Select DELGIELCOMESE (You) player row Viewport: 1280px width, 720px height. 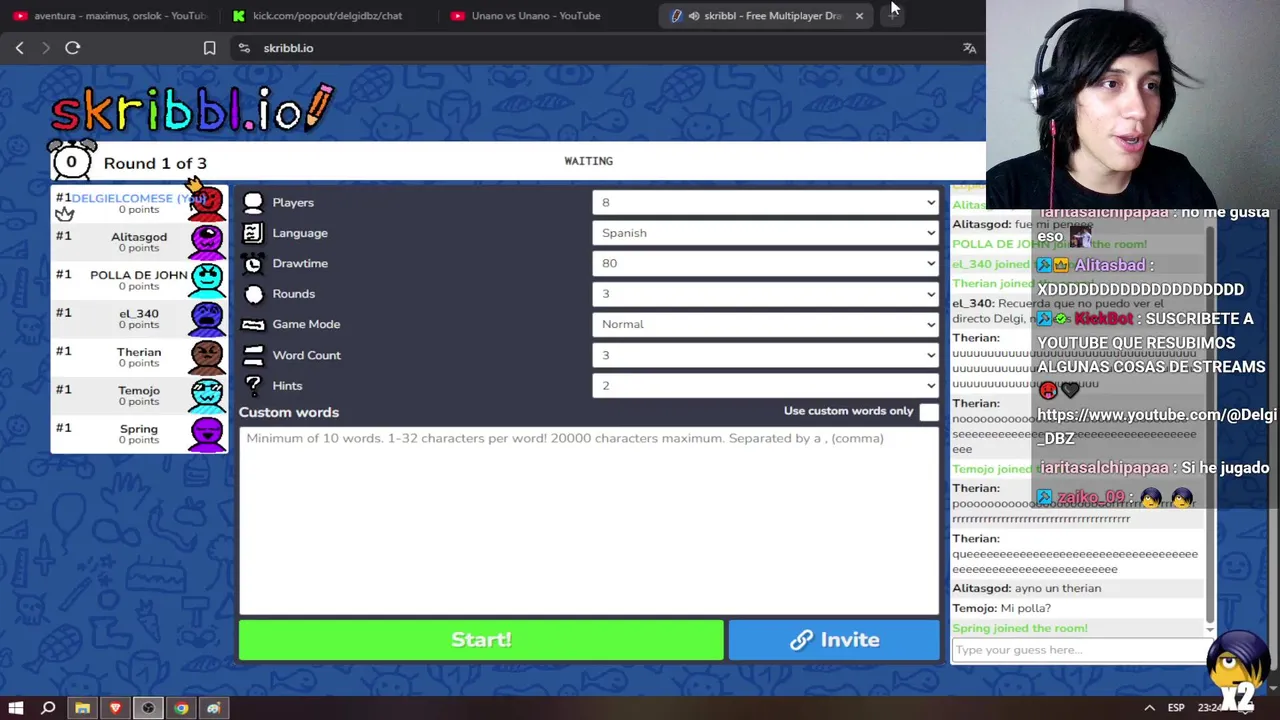(x=139, y=203)
